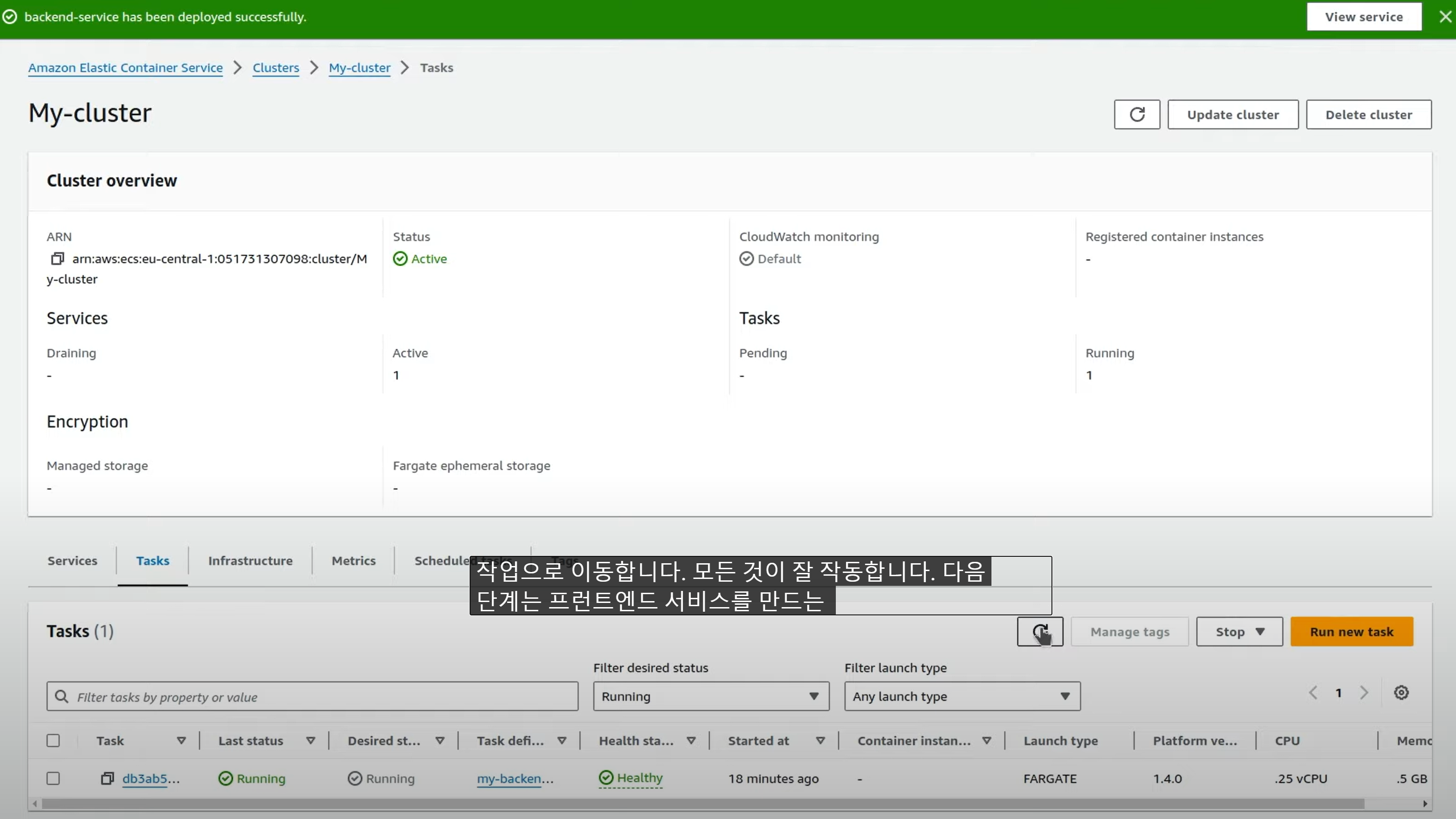Dismiss the deployment success banner
Viewport: 1456px width, 819px height.
(x=1445, y=17)
